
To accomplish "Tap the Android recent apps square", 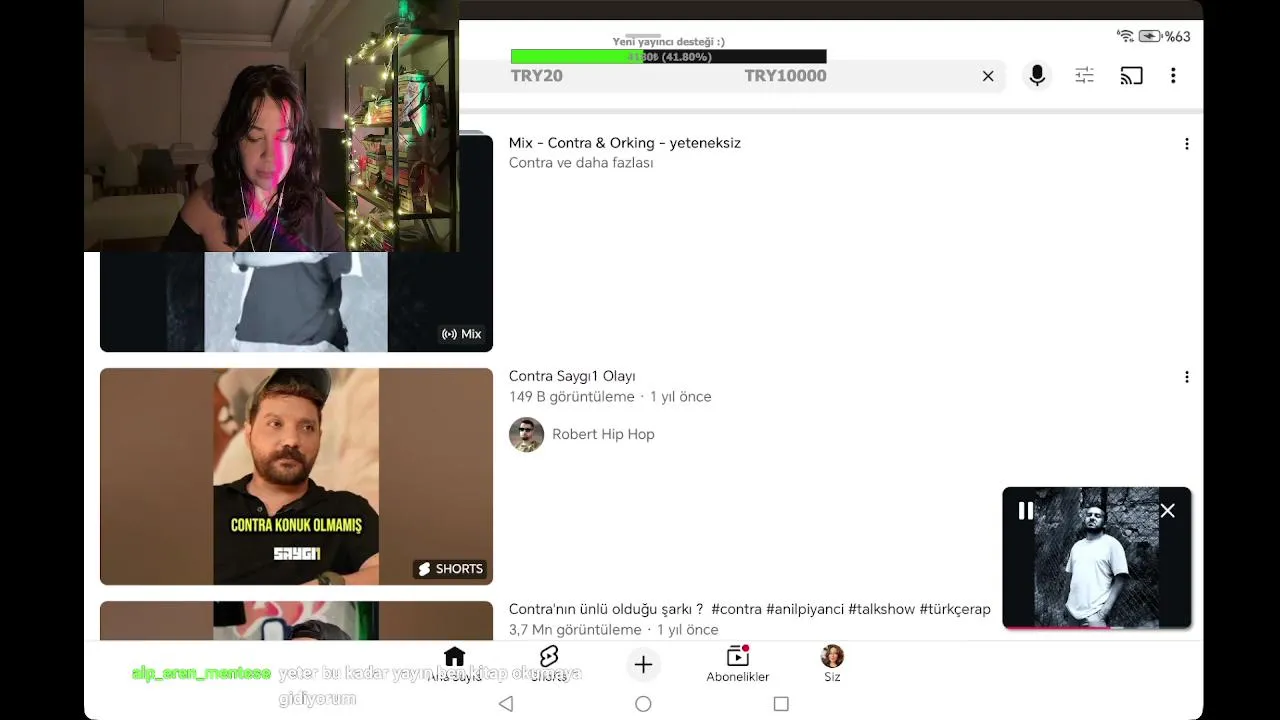I will pyautogui.click(x=781, y=704).
